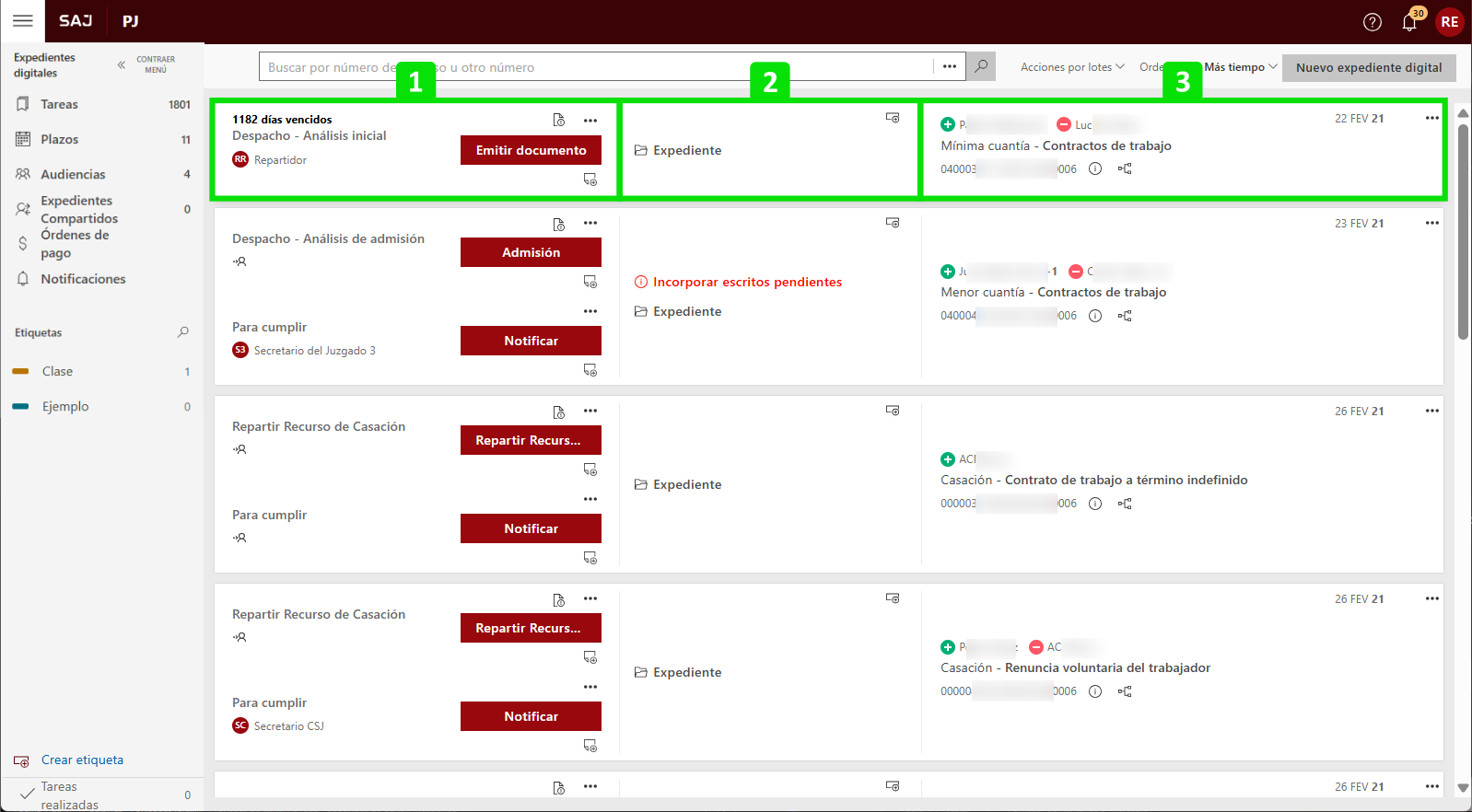The image size is (1472, 812).
Task: Select the orange Clase label
Action: click(57, 371)
